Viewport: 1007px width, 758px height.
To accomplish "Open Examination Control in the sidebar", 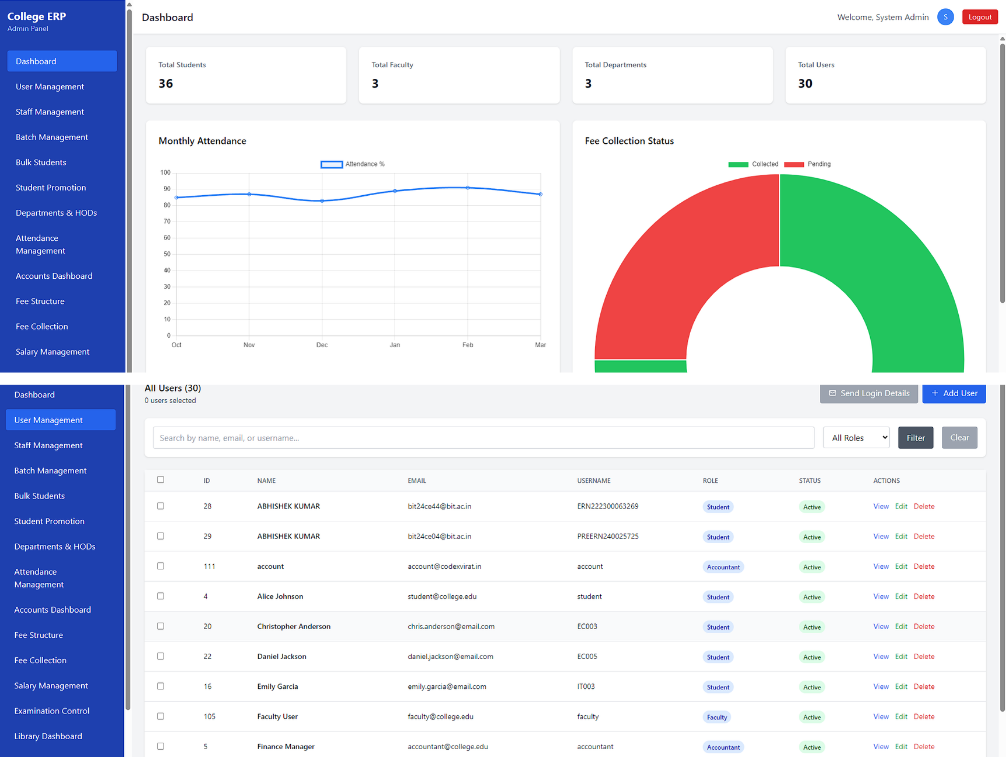I will pos(52,711).
